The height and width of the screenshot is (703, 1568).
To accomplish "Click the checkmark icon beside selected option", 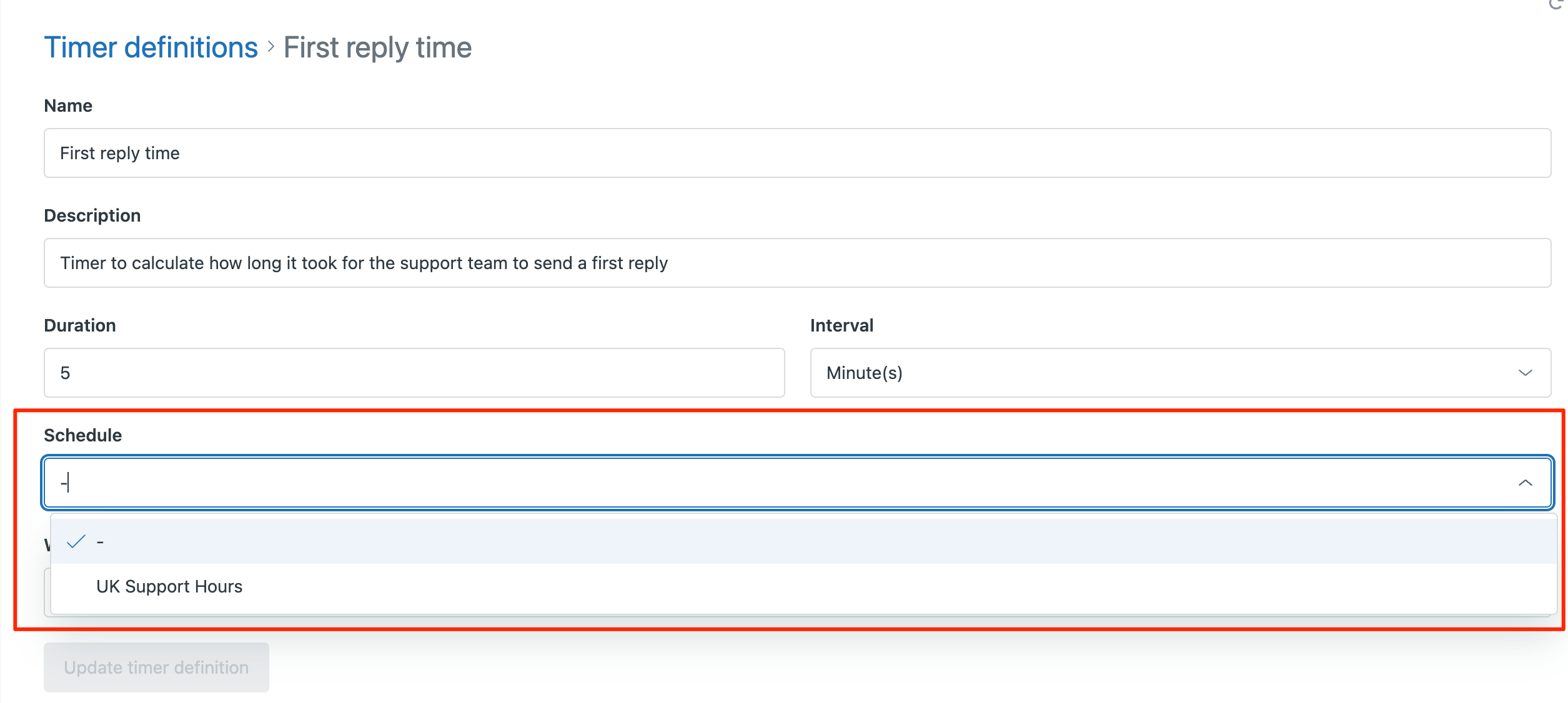I will coord(76,541).
